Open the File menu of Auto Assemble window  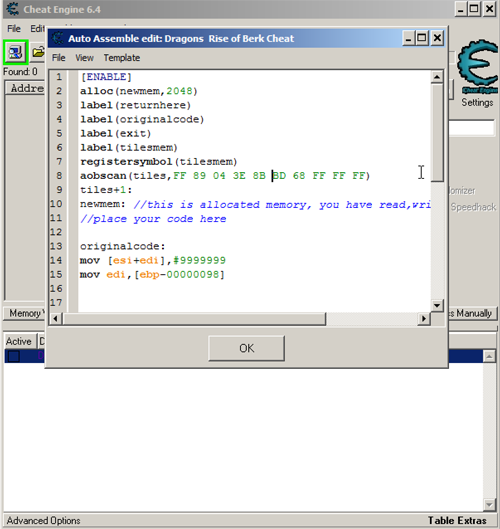(x=58, y=58)
